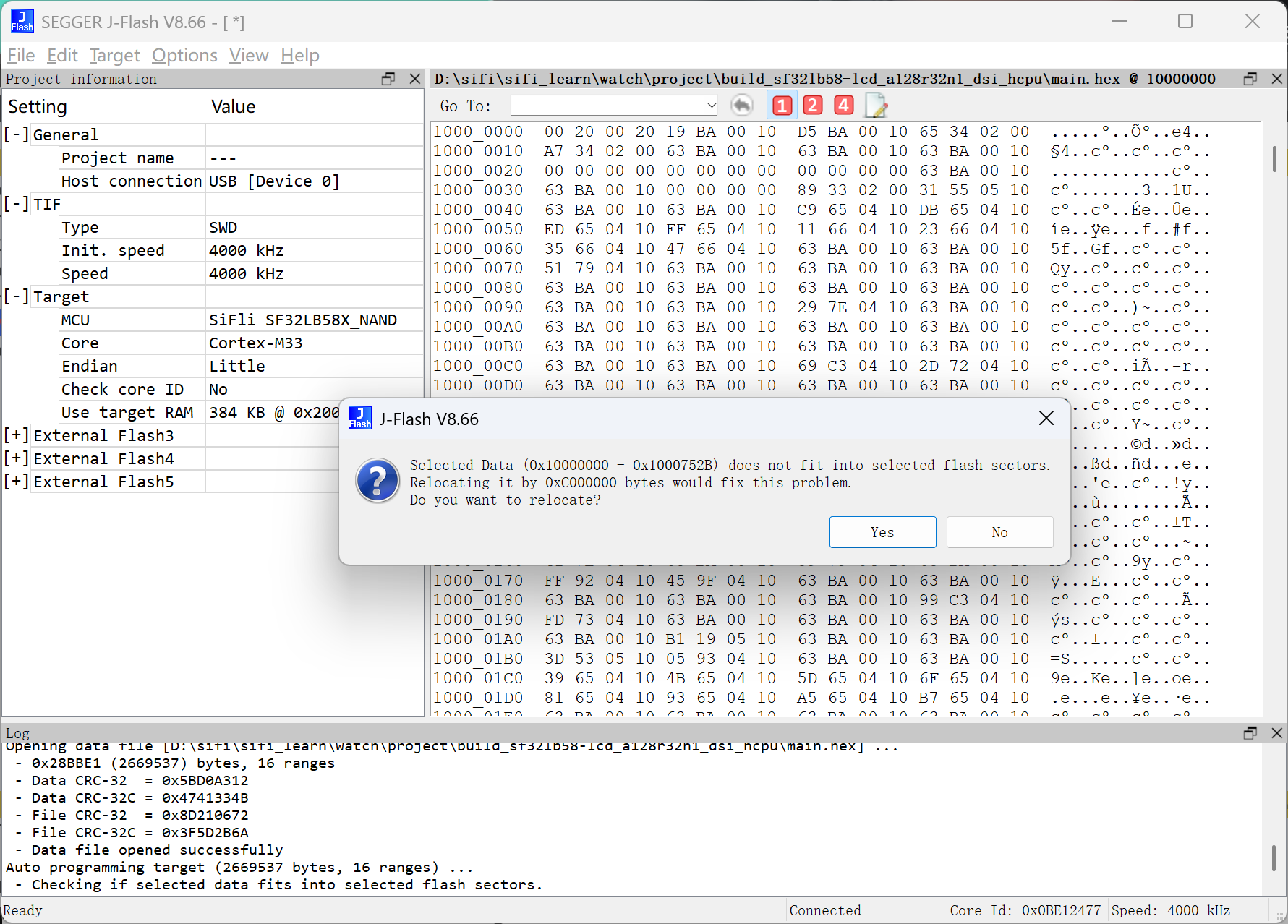Screen dimensions: 1288x924
Task: Click the Go To back arrow icon
Action: 741,106
